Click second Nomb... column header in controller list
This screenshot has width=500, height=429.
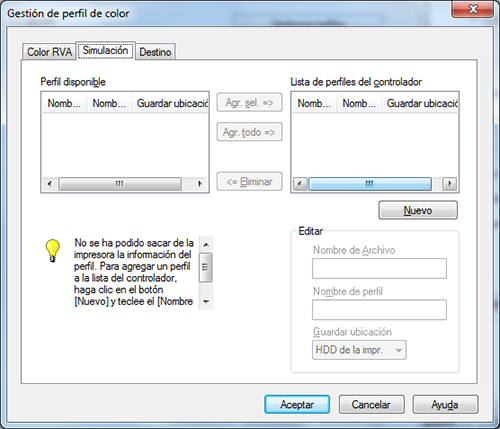click(359, 103)
